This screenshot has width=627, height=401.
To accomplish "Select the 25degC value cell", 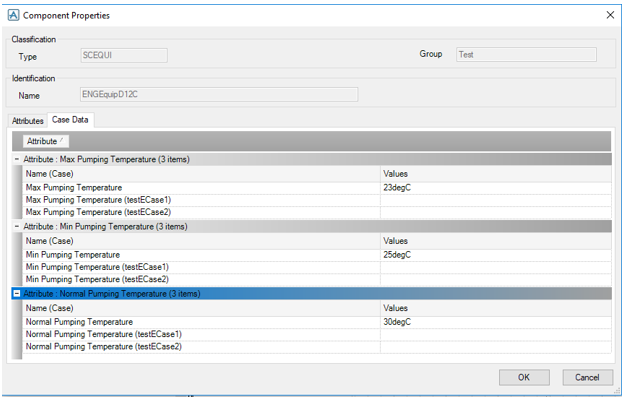I will pyautogui.click(x=495, y=255).
